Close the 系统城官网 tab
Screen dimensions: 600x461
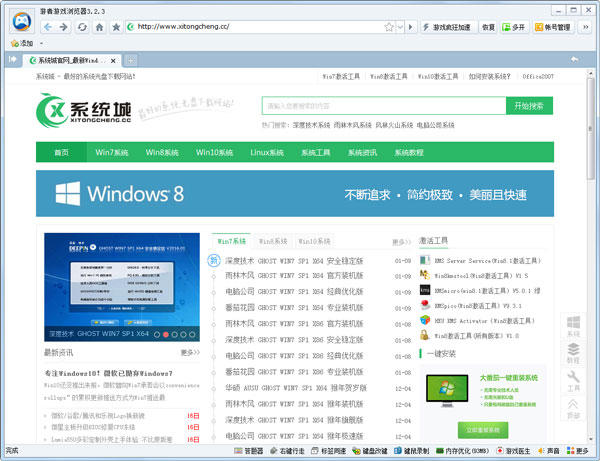[x=113, y=60]
